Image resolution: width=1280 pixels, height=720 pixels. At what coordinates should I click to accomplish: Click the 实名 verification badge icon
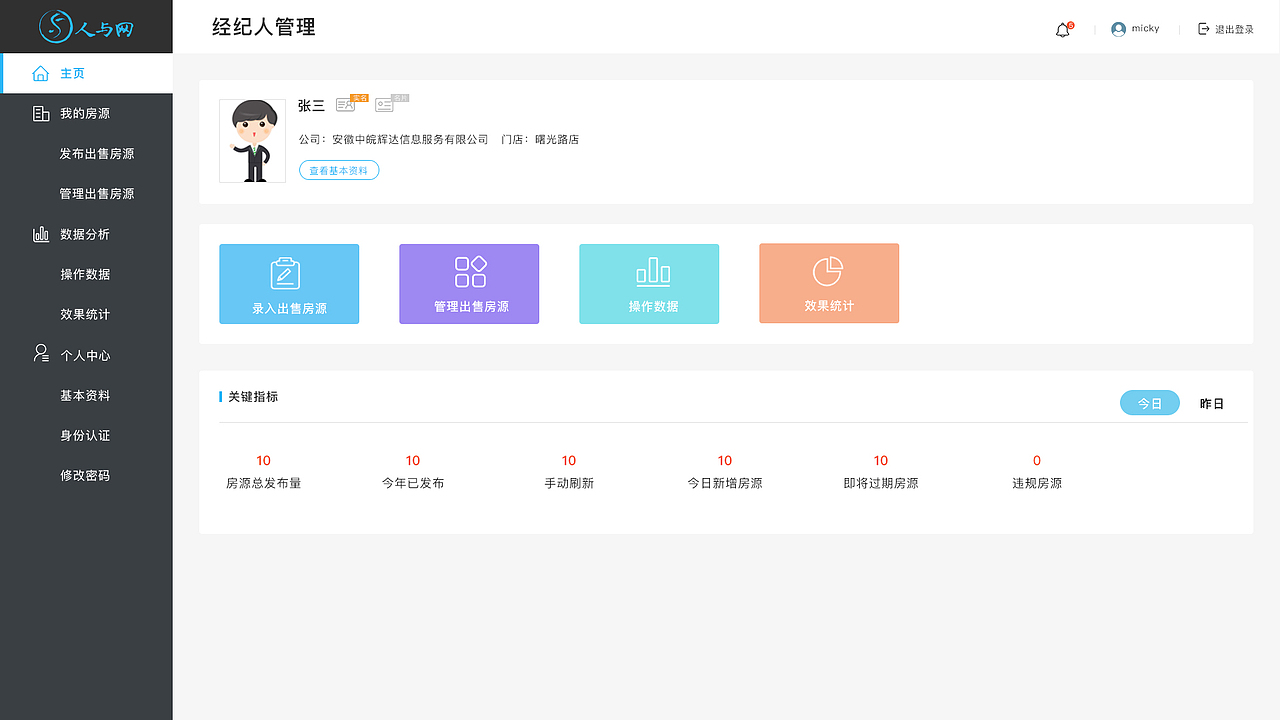click(346, 103)
